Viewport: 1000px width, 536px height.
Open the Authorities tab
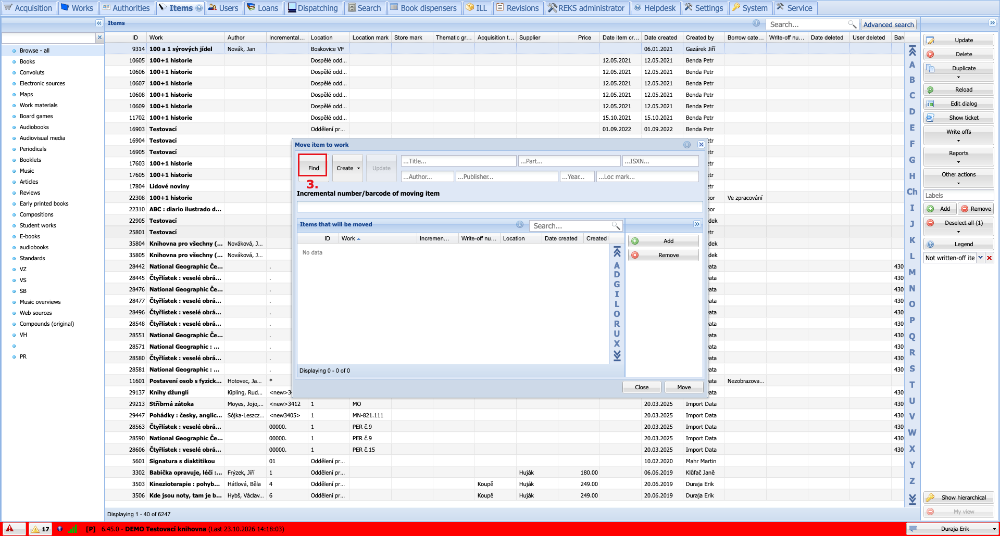pyautogui.click(x=126, y=8)
